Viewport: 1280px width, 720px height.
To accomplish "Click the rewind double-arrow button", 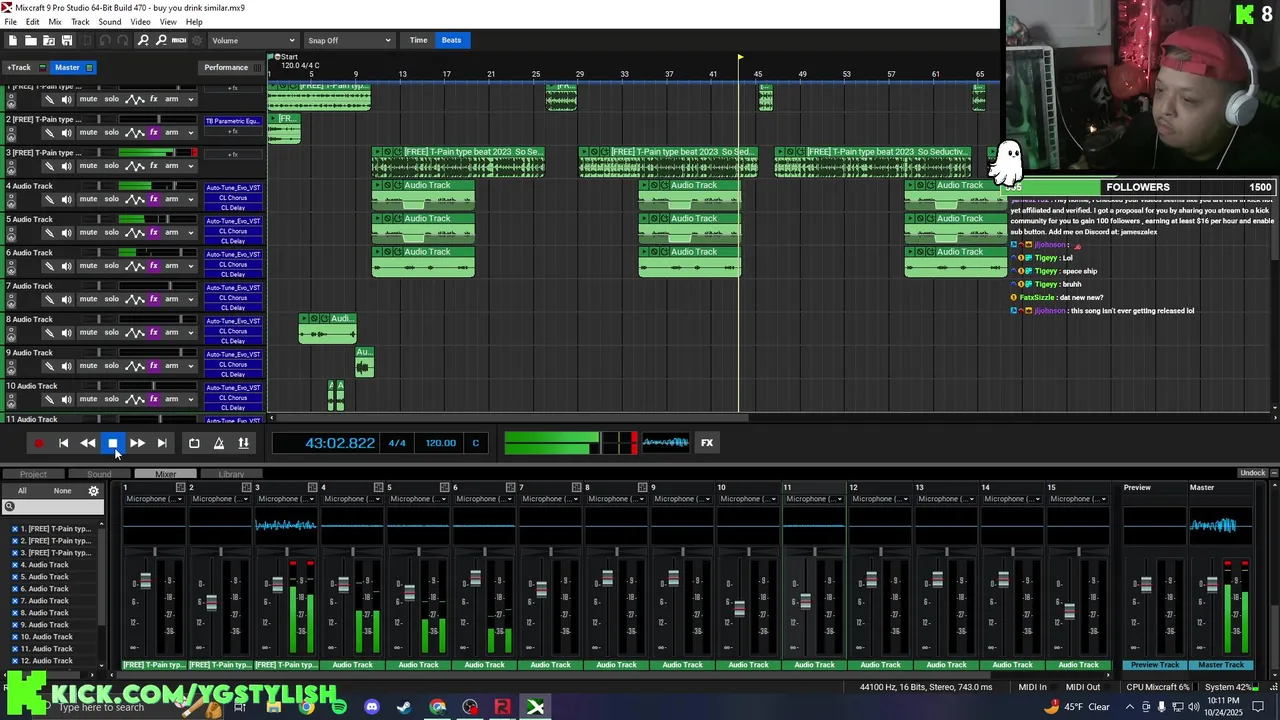I will (88, 443).
